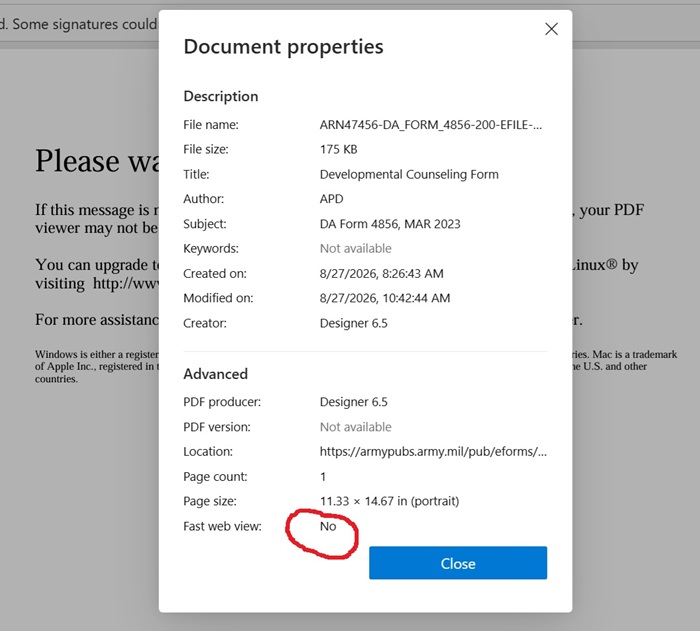Click the author value APD
700x631 pixels.
[331, 199]
